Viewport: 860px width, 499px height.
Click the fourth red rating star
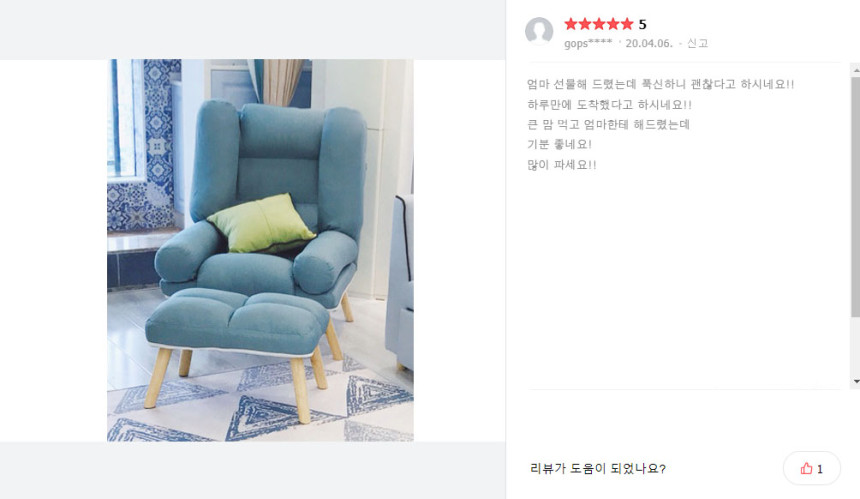[613, 24]
